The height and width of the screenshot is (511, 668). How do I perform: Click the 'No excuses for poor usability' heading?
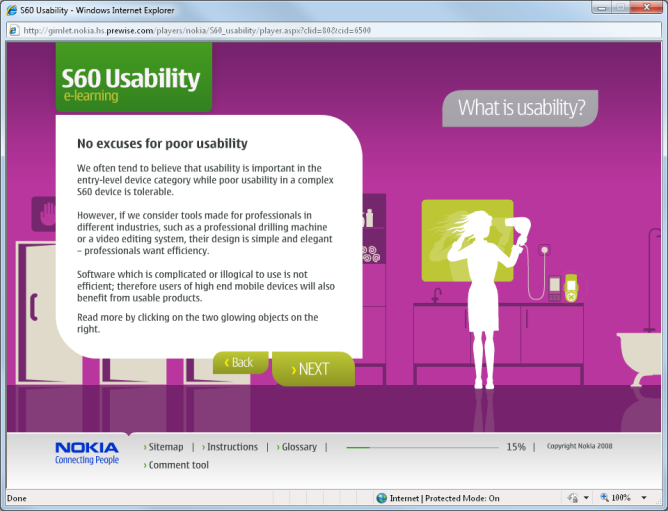pyautogui.click(x=162, y=144)
